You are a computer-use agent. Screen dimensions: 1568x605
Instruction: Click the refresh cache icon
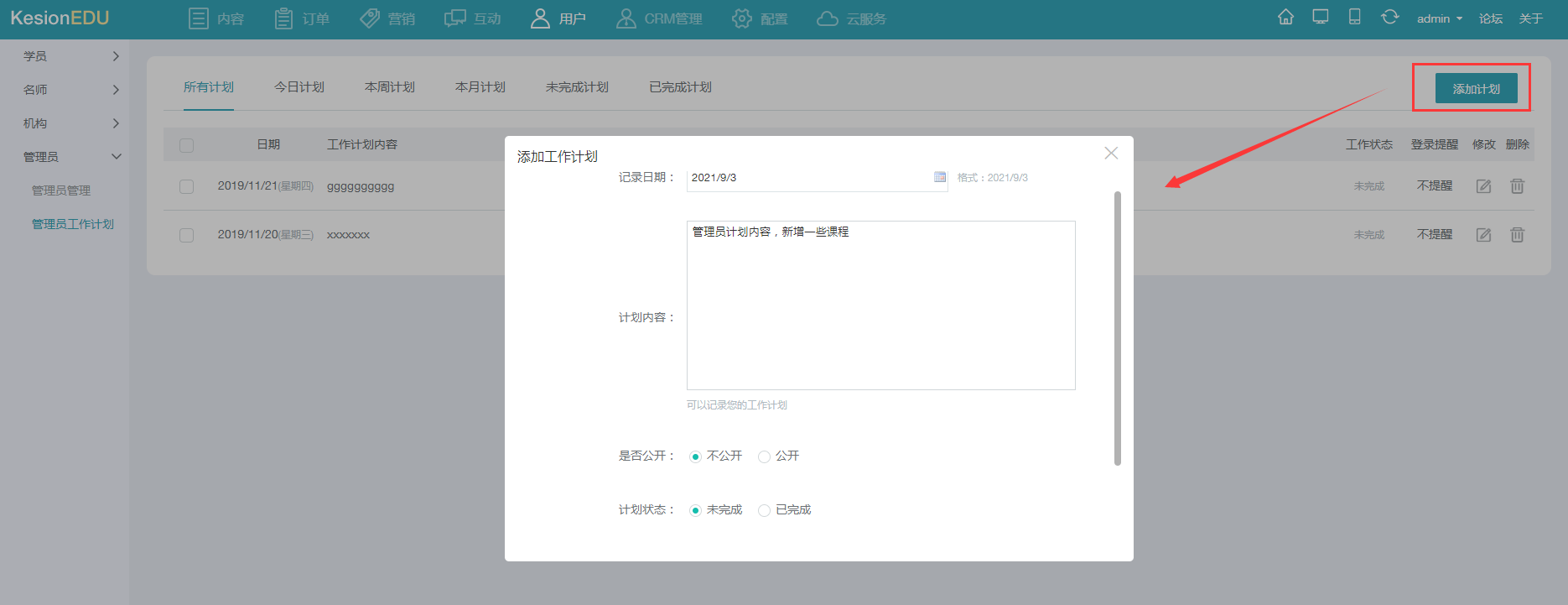click(1389, 17)
